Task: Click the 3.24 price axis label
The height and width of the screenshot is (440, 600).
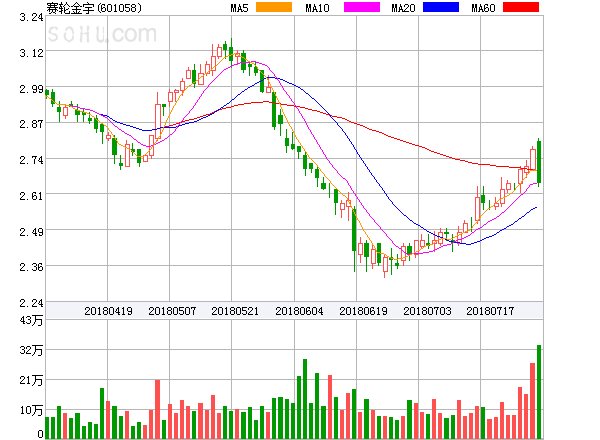Action: (x=31, y=17)
